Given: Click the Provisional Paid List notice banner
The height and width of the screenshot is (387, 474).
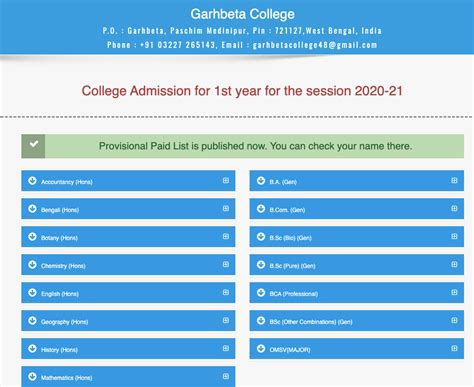Looking at the screenshot, I should click(243, 146).
